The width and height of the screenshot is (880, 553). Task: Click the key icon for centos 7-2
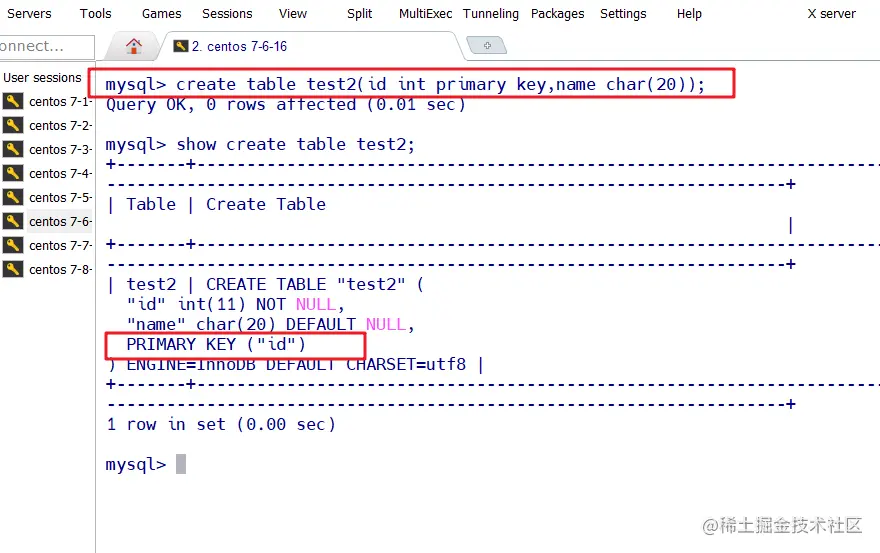click(13, 125)
